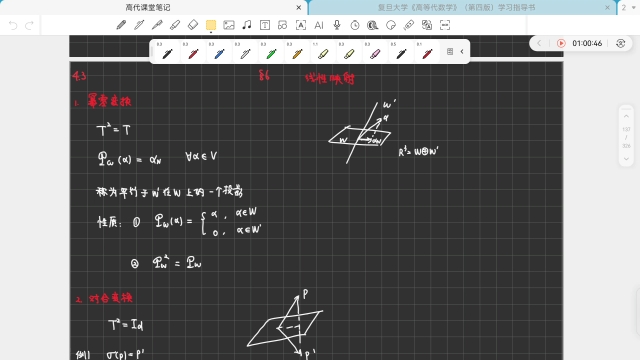Open the sticker tool
Viewport: 640px width, 360px height.
click(391, 25)
